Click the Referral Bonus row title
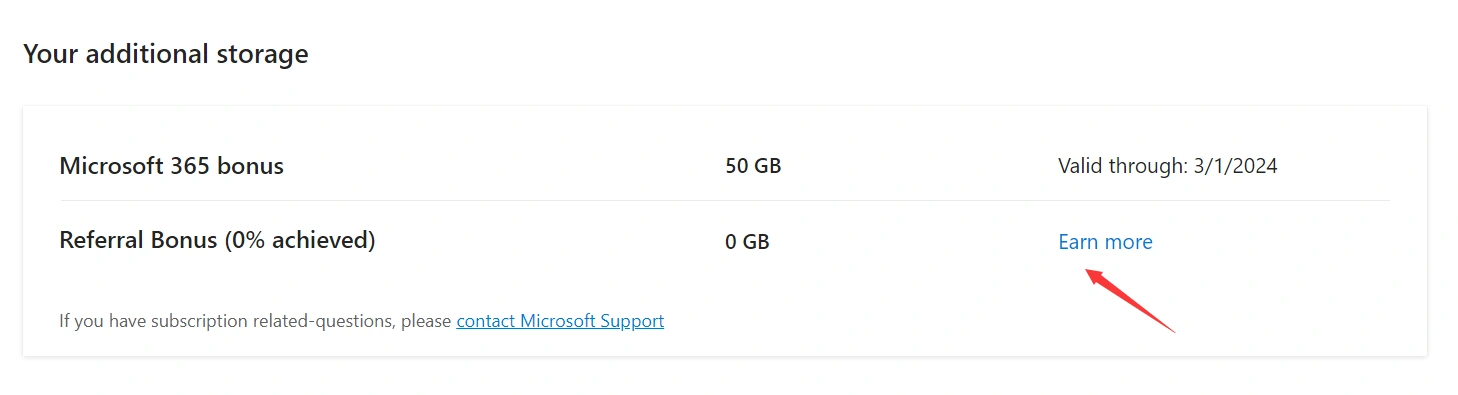The image size is (1458, 395). click(217, 240)
